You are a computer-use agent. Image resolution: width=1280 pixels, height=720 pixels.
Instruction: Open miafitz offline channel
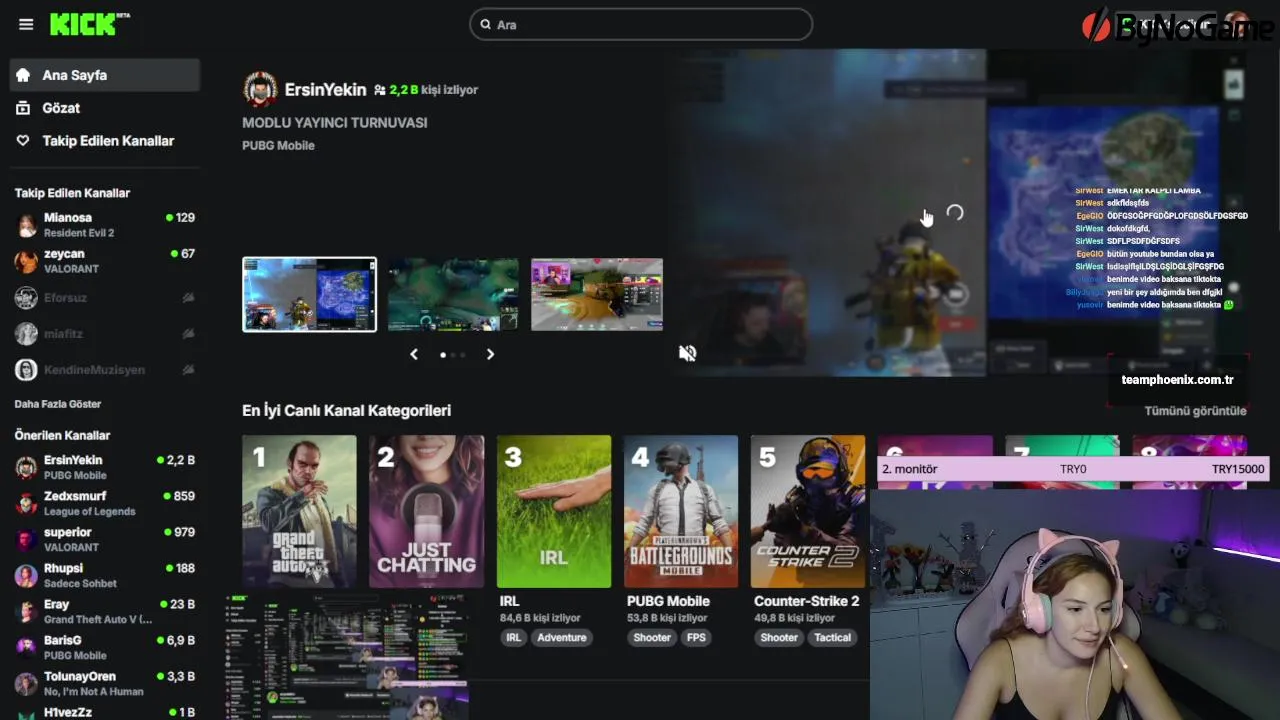pos(105,333)
